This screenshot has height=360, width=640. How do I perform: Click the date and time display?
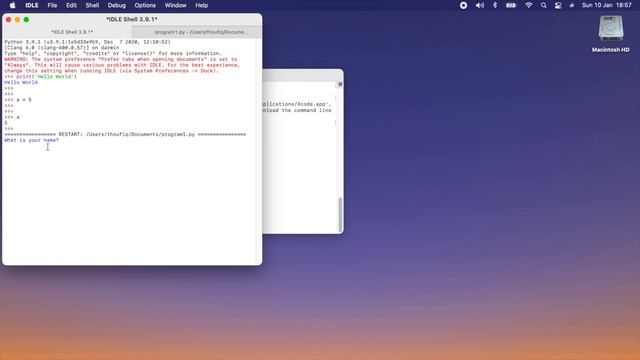pyautogui.click(x=607, y=5)
